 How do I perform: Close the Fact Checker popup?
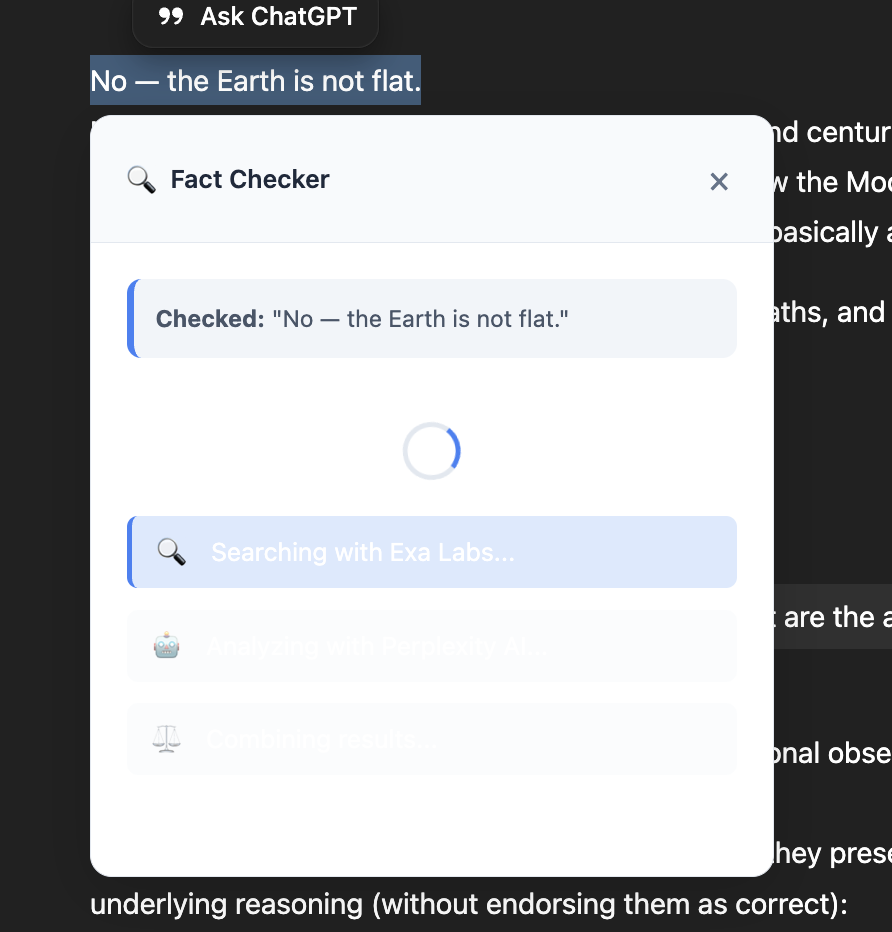click(x=719, y=181)
